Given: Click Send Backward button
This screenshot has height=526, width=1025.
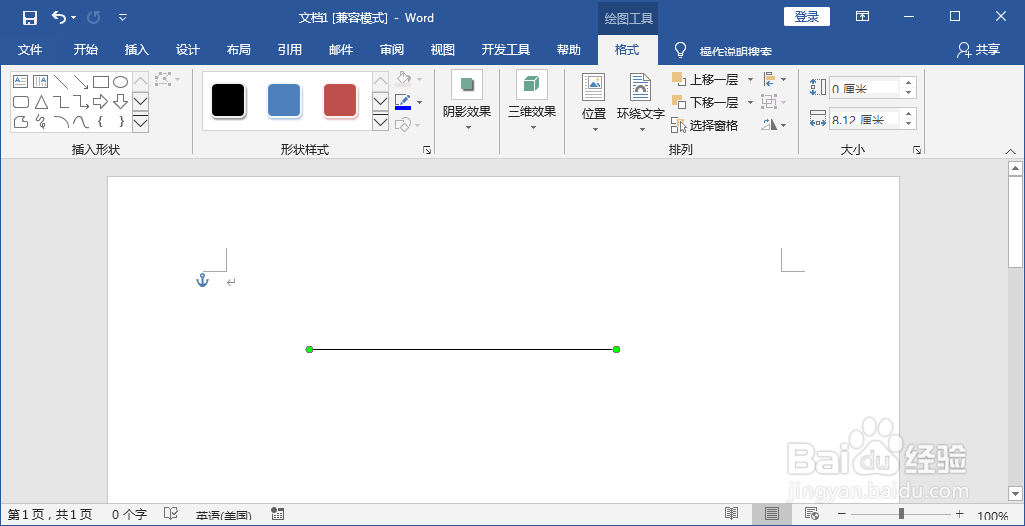Looking at the screenshot, I should pos(706,103).
